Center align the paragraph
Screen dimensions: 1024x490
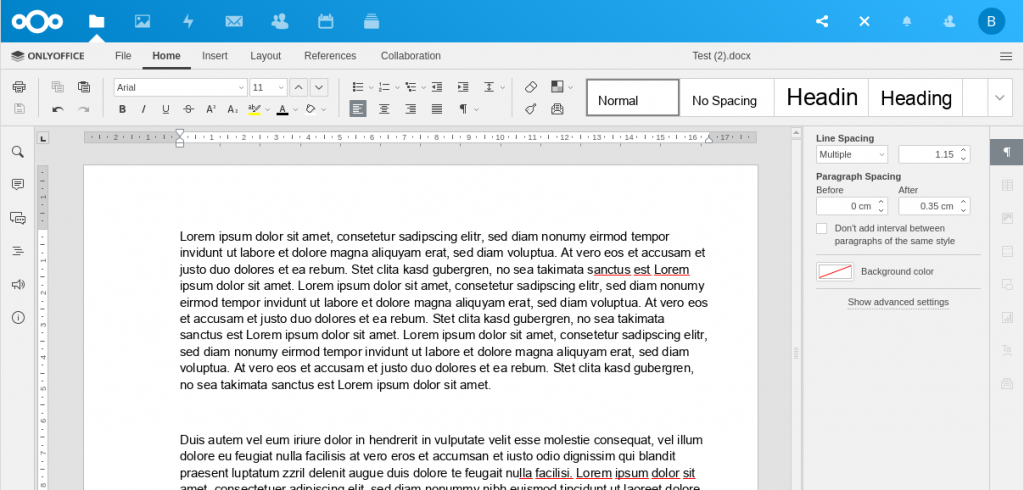coord(384,109)
